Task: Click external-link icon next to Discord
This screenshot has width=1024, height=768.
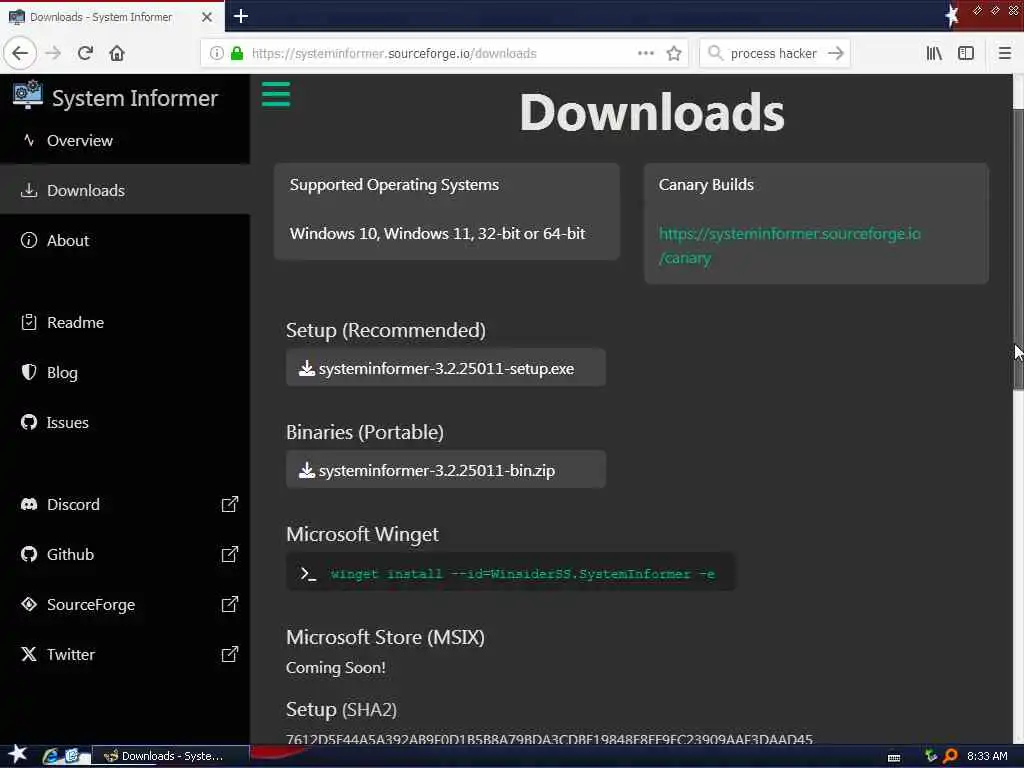Action: pyautogui.click(x=230, y=504)
